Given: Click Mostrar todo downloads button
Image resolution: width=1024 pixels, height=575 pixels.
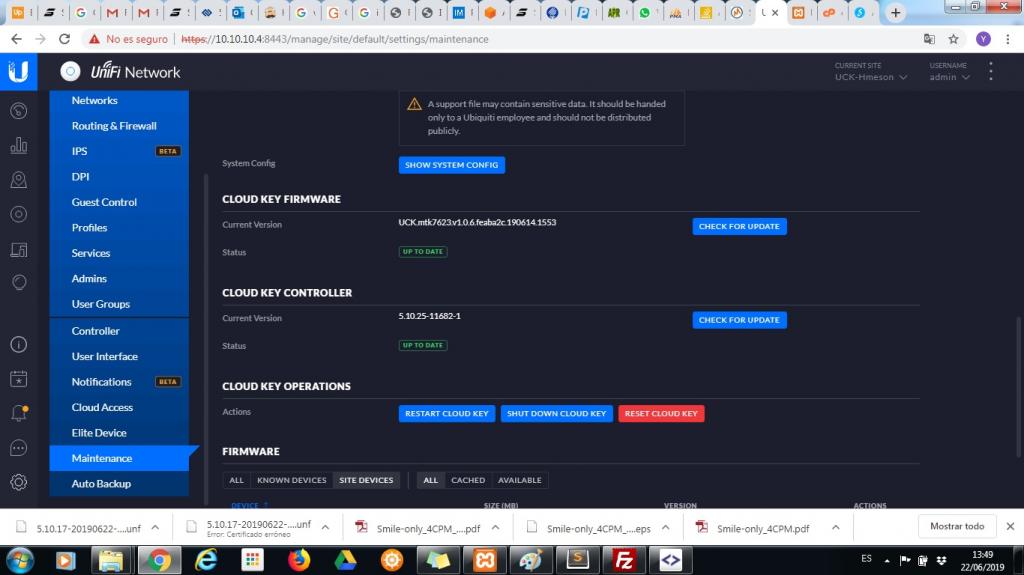Looking at the screenshot, I should pos(957,526).
